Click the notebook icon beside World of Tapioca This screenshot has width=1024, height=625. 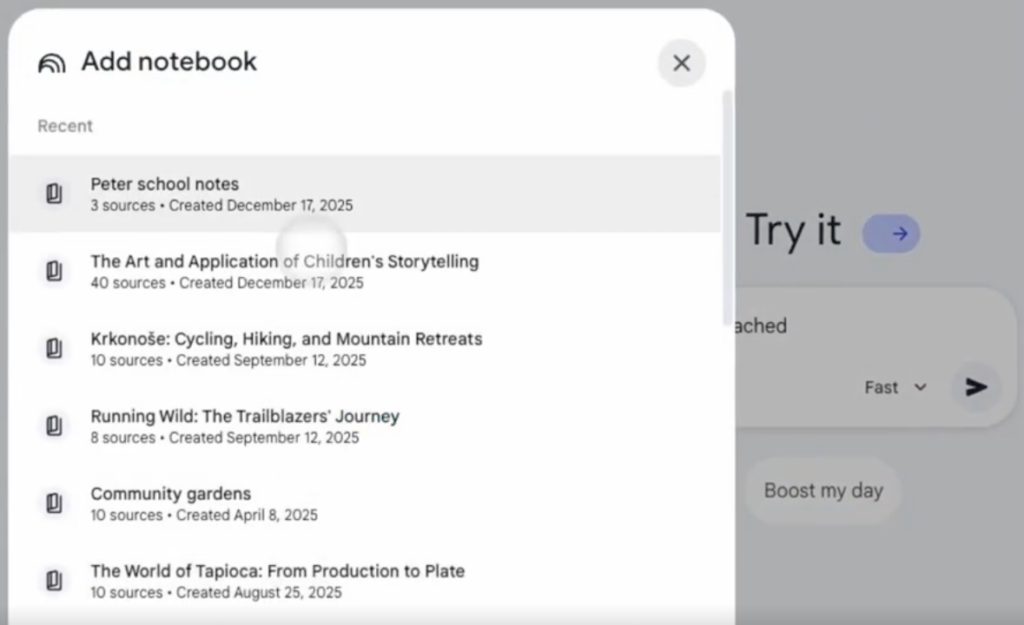[54, 581]
